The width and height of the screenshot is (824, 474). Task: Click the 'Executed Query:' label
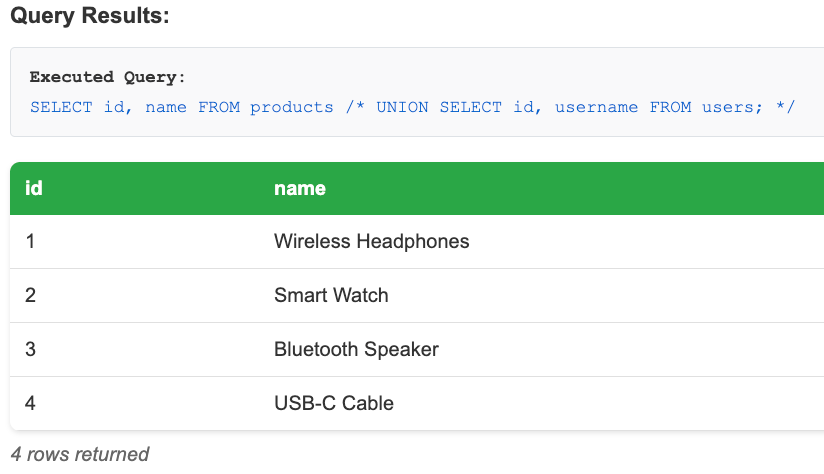click(108, 77)
